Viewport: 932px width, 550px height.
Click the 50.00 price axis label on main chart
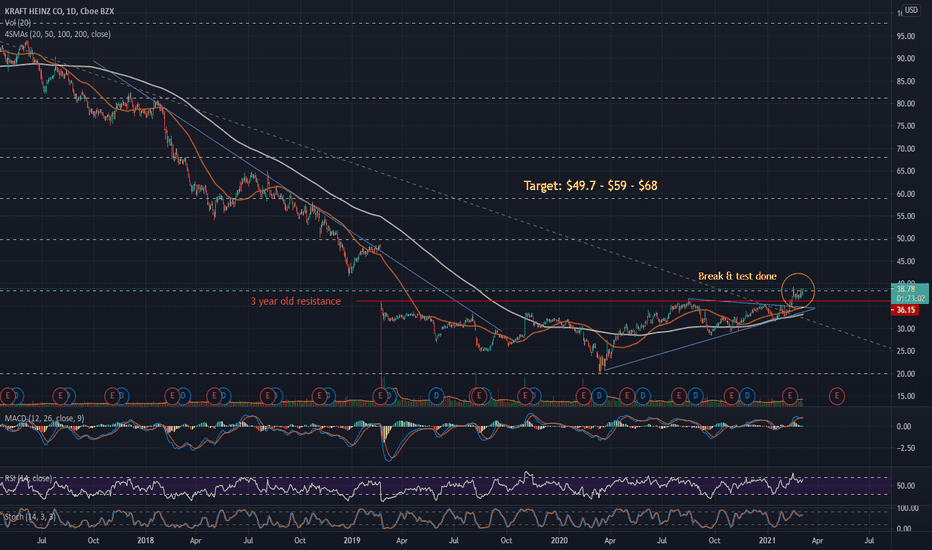[x=906, y=238]
